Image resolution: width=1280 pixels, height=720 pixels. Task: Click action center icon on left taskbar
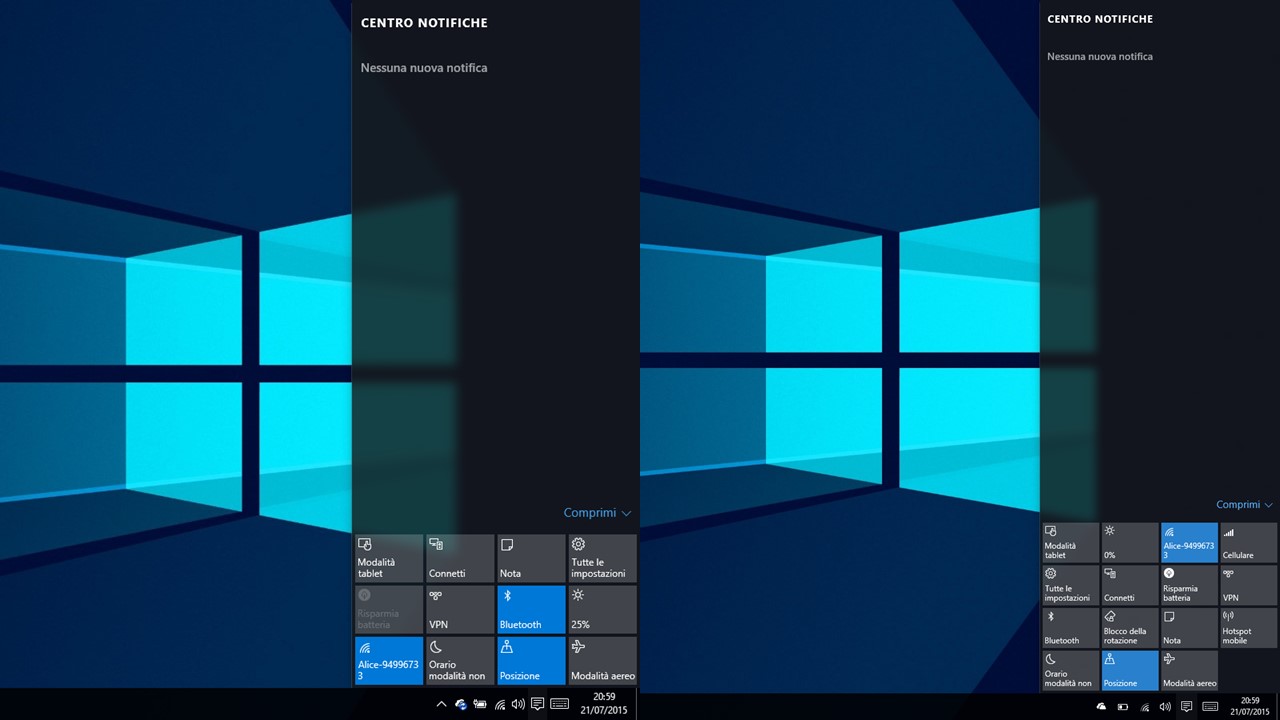pos(537,704)
